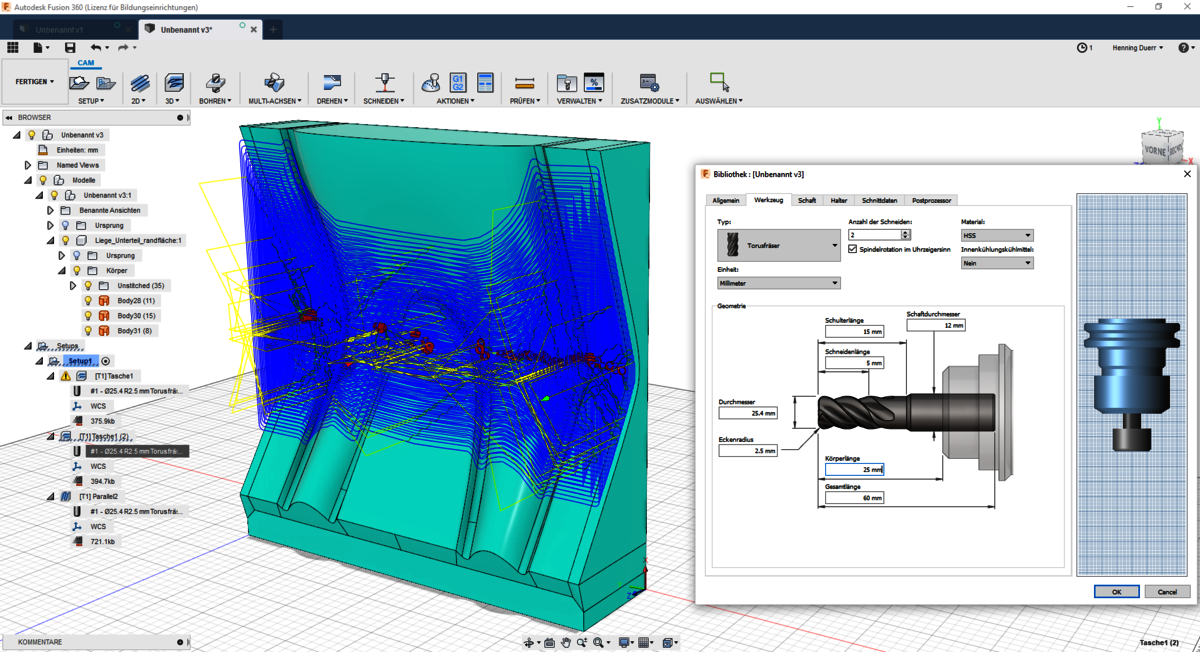Switch to the Postprozessor tab
The height and width of the screenshot is (652, 1200).
(x=932, y=200)
